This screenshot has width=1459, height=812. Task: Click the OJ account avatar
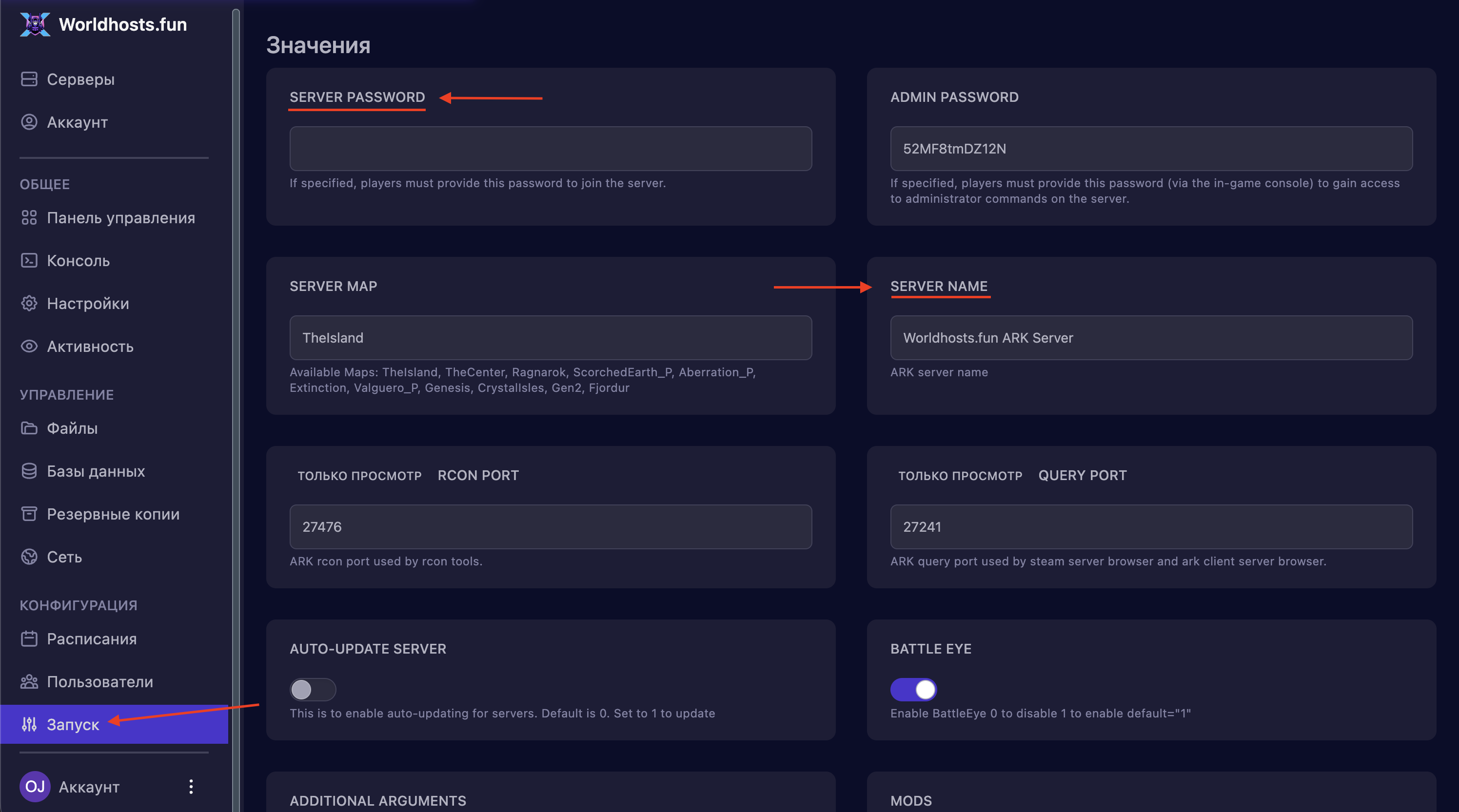[x=35, y=787]
